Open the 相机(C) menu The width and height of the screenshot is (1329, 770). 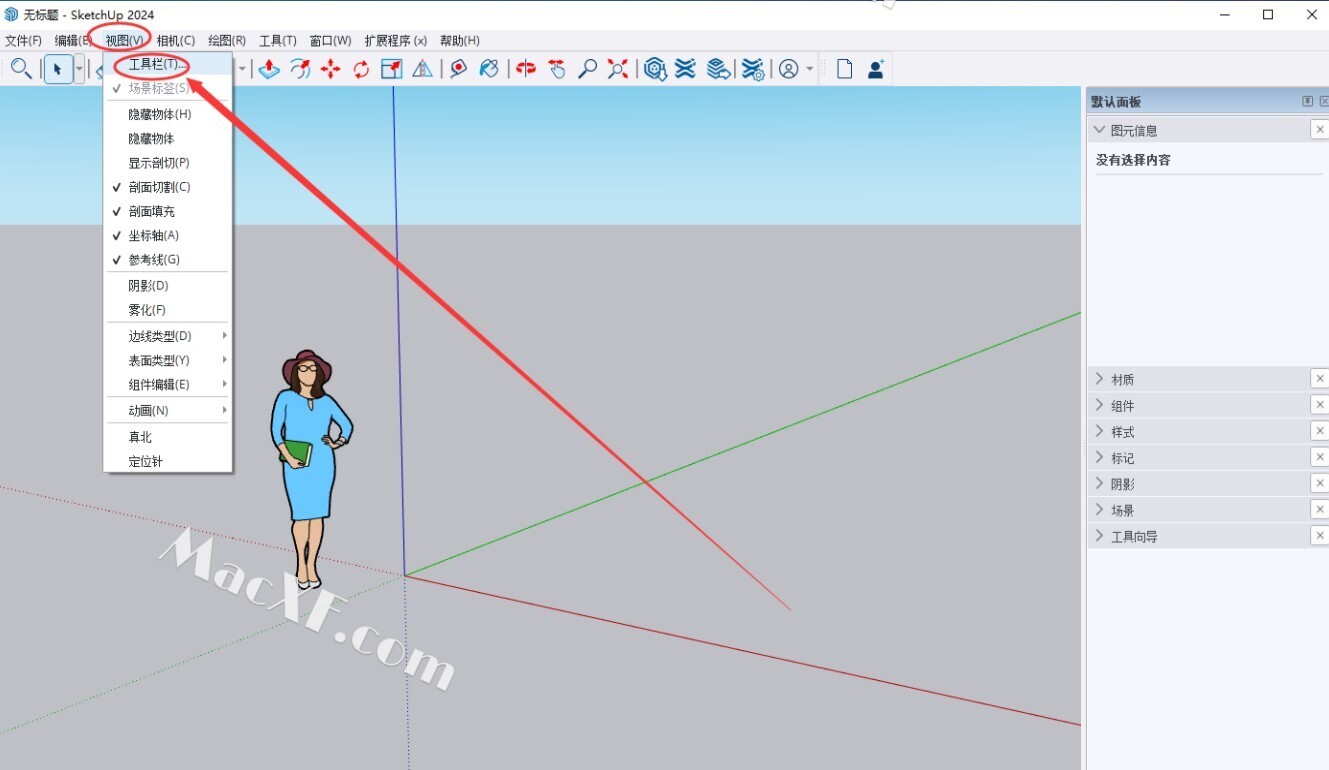(176, 41)
